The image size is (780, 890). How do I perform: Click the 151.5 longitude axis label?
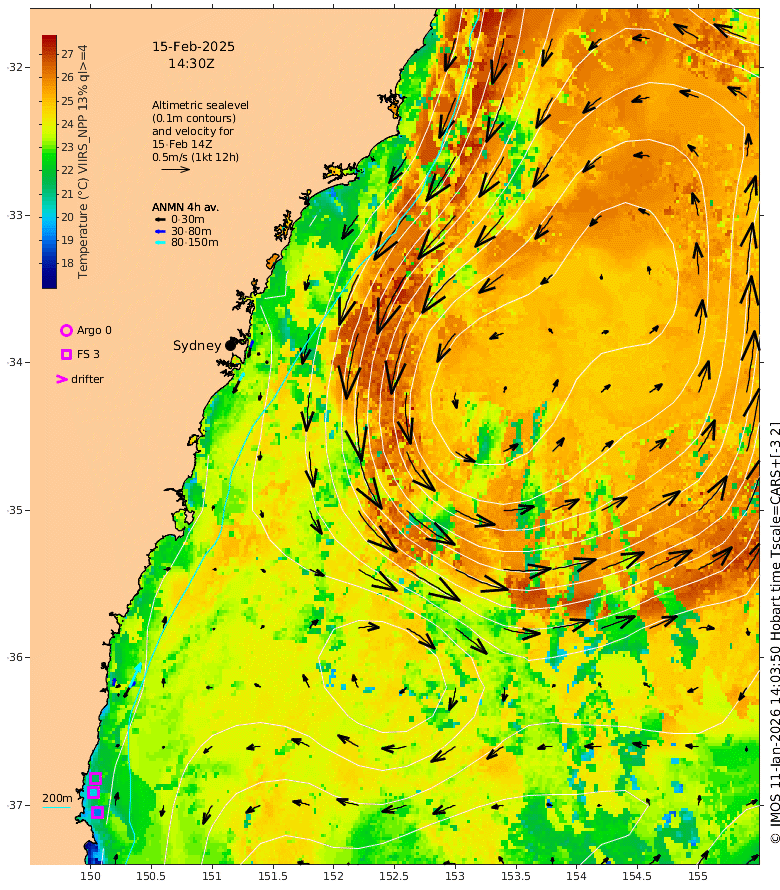272,876
